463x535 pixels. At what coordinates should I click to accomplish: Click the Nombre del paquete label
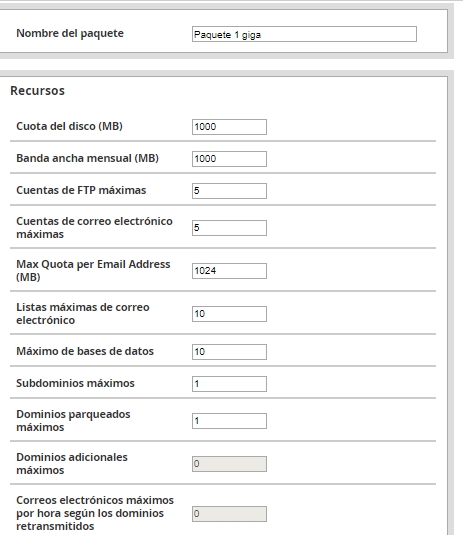point(70,33)
